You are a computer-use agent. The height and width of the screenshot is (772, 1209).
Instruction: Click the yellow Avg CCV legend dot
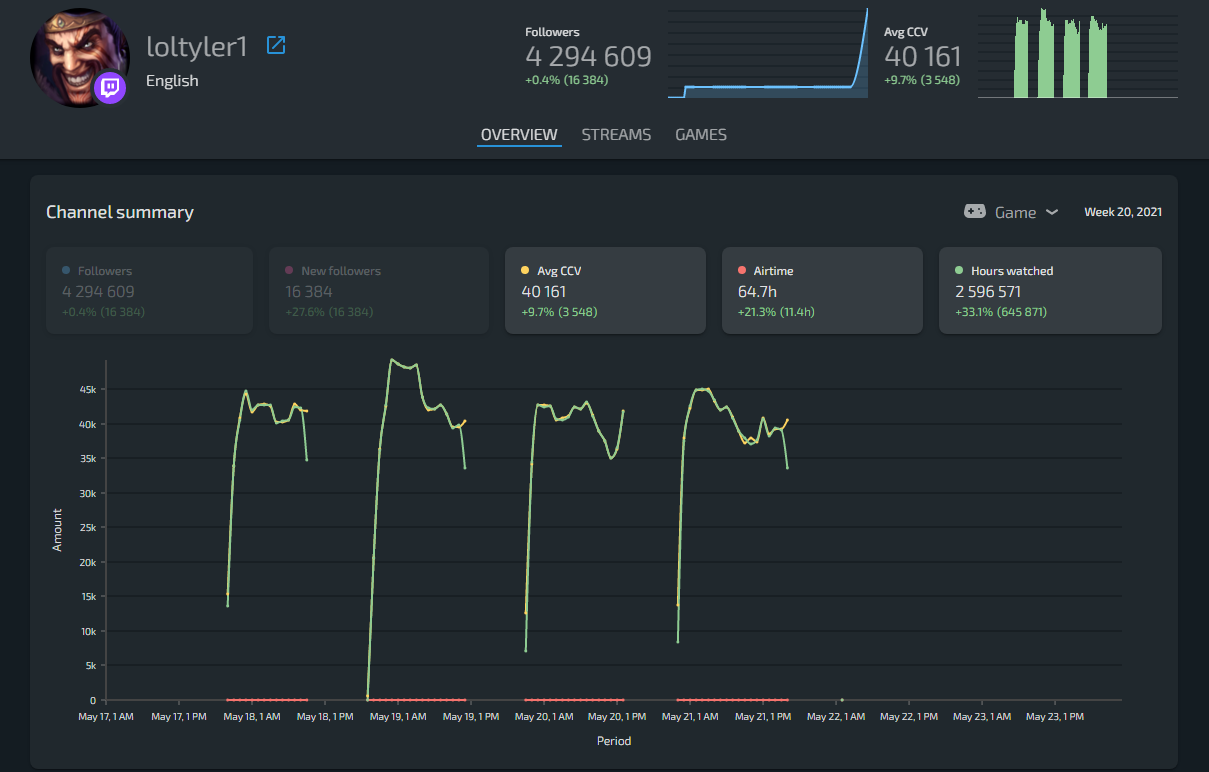point(525,270)
